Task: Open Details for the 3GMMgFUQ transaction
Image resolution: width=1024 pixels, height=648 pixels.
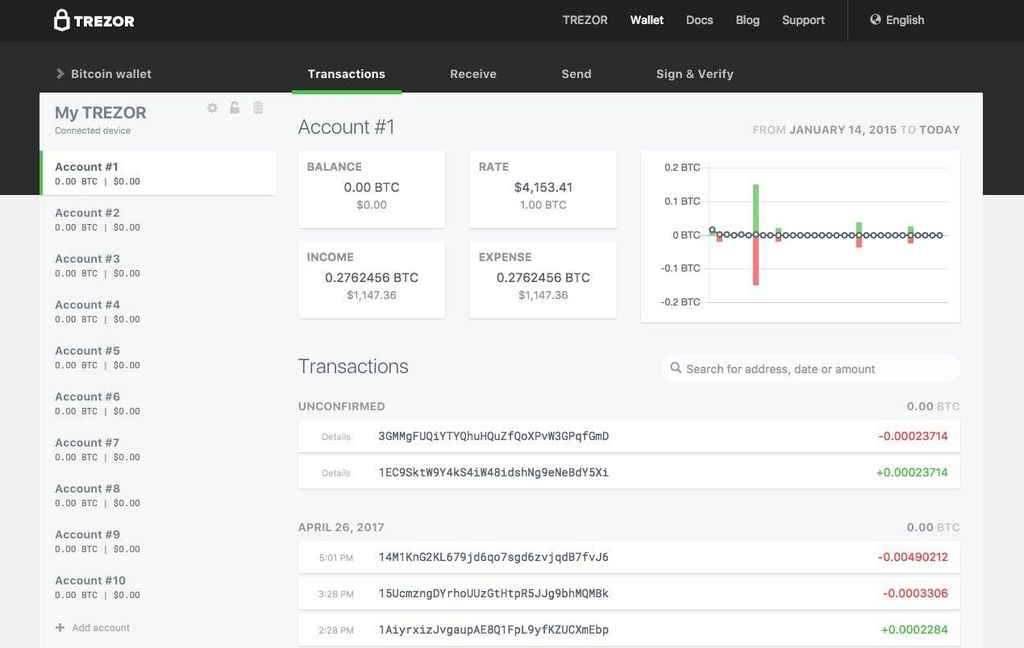Action: pyautogui.click(x=336, y=436)
